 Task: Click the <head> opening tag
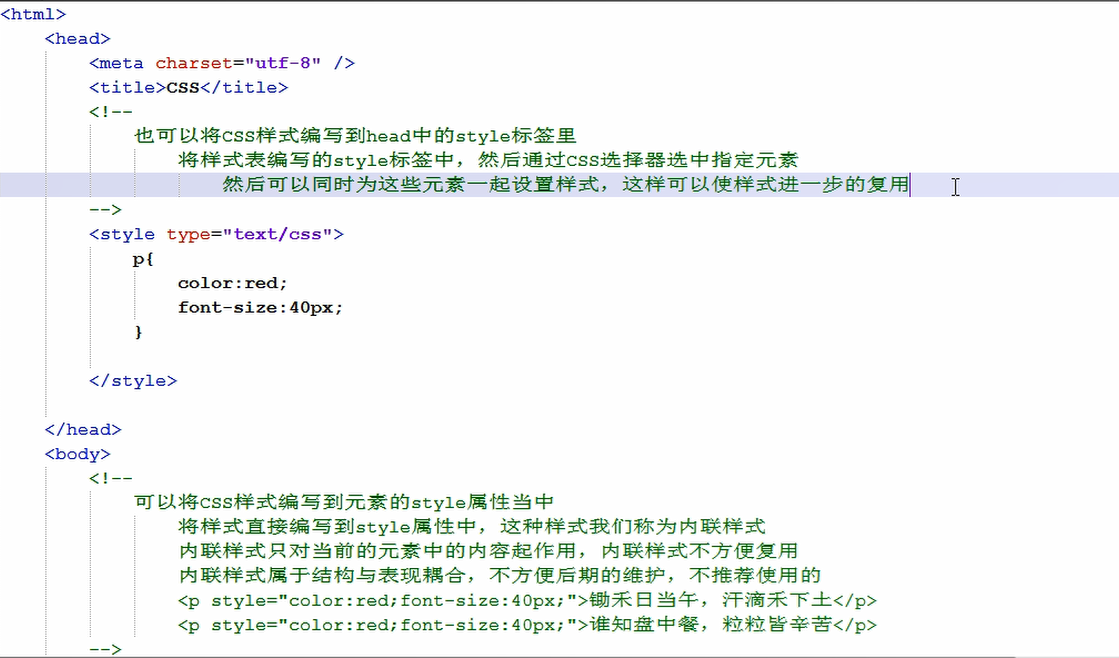77,38
